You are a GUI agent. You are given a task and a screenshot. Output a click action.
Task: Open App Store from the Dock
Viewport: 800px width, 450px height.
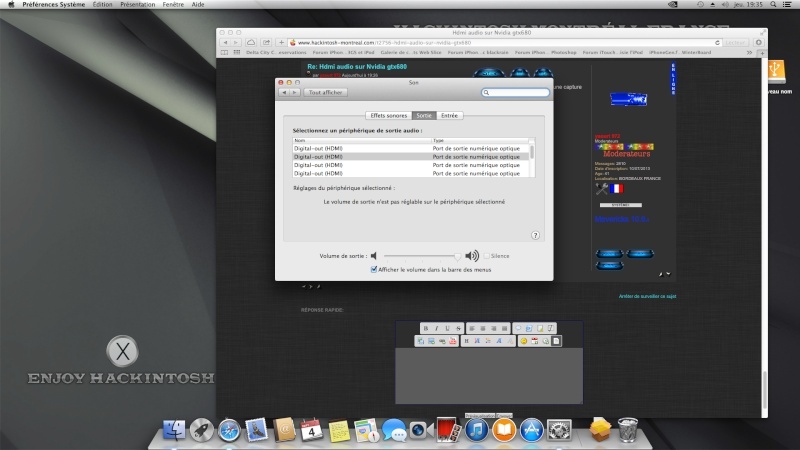pos(532,430)
